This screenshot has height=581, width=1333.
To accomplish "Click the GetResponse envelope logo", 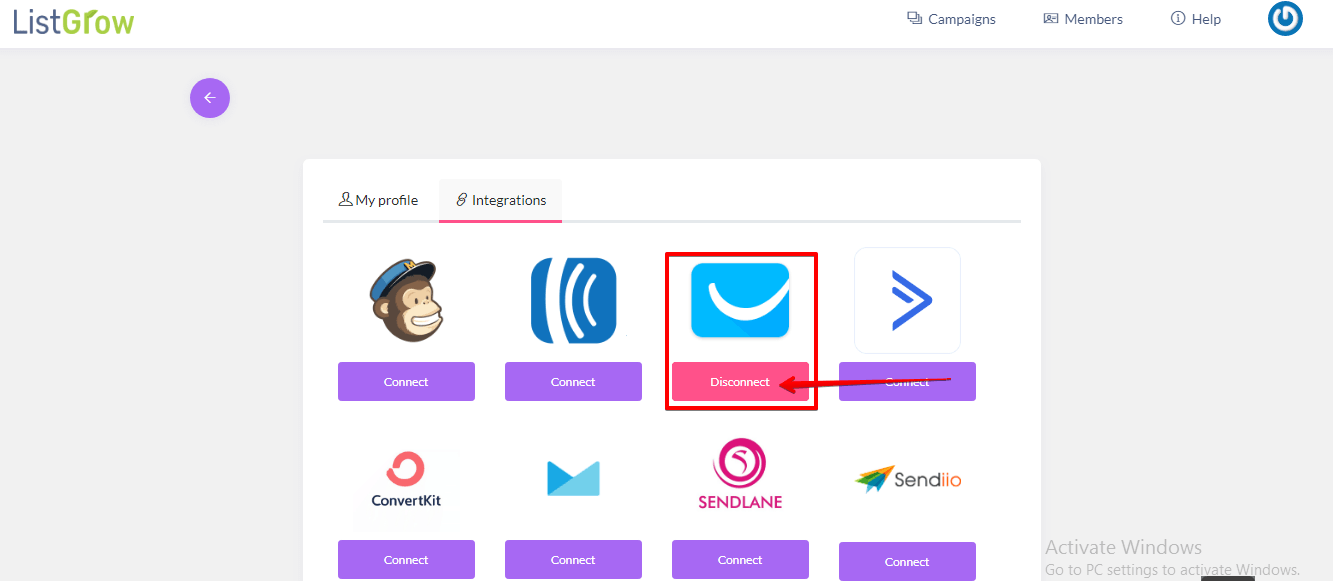I will click(740, 300).
